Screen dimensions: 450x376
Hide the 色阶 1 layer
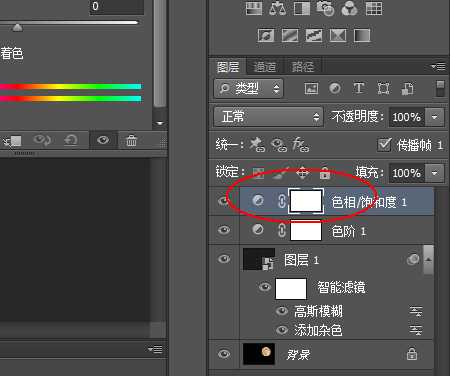(224, 230)
